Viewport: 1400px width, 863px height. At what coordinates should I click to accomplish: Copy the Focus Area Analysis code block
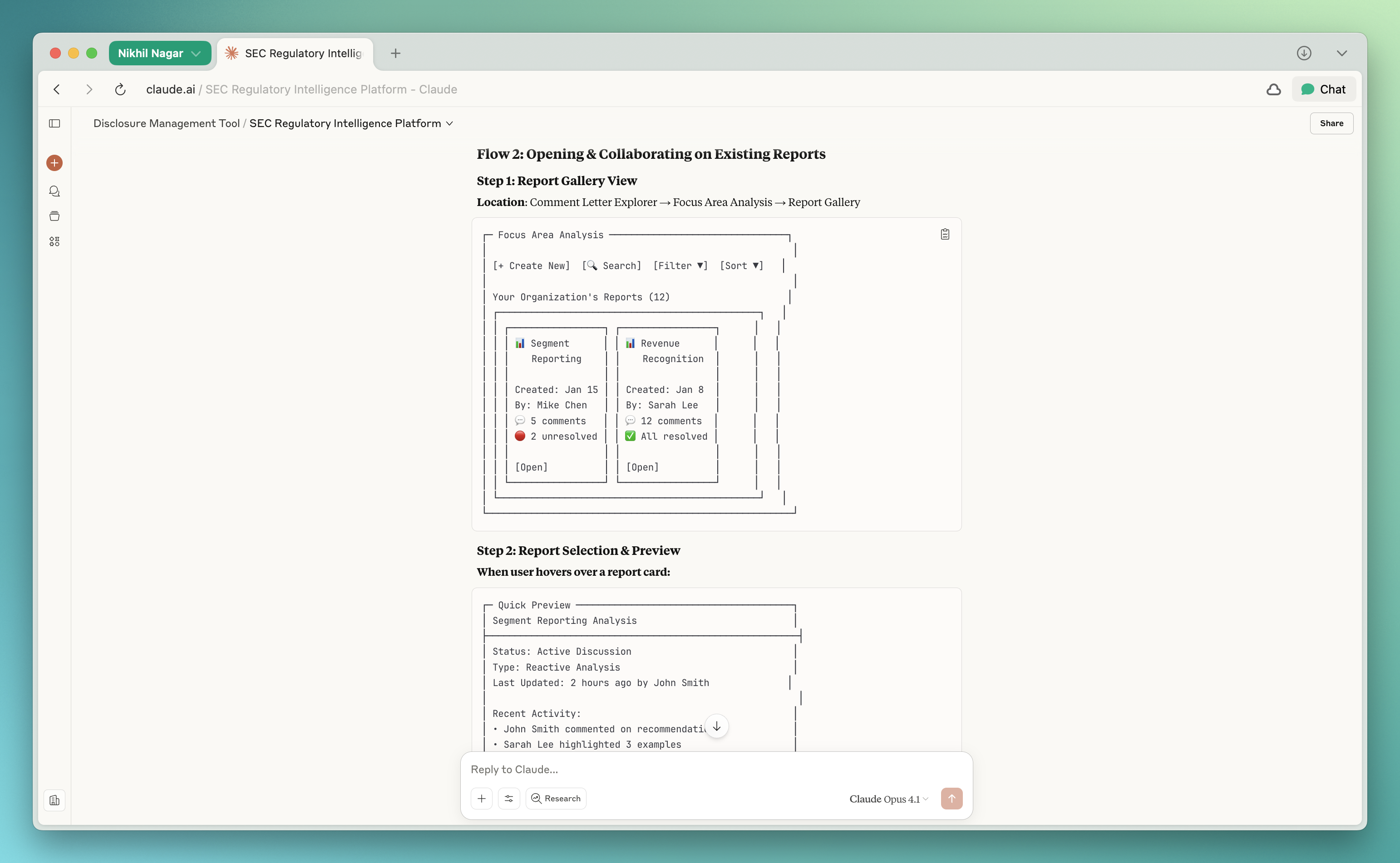pos(945,235)
